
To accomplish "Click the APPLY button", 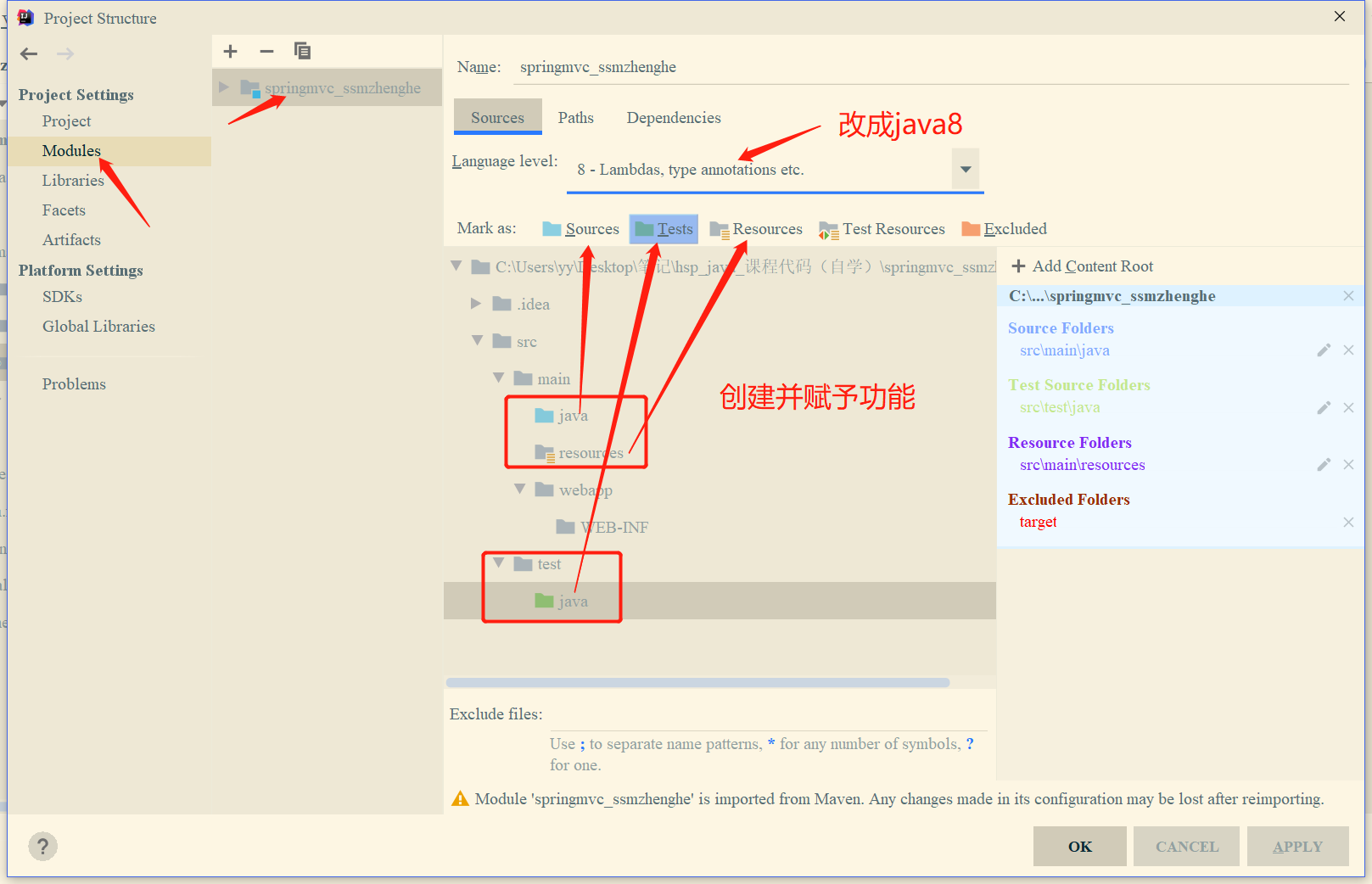I will 1298,847.
